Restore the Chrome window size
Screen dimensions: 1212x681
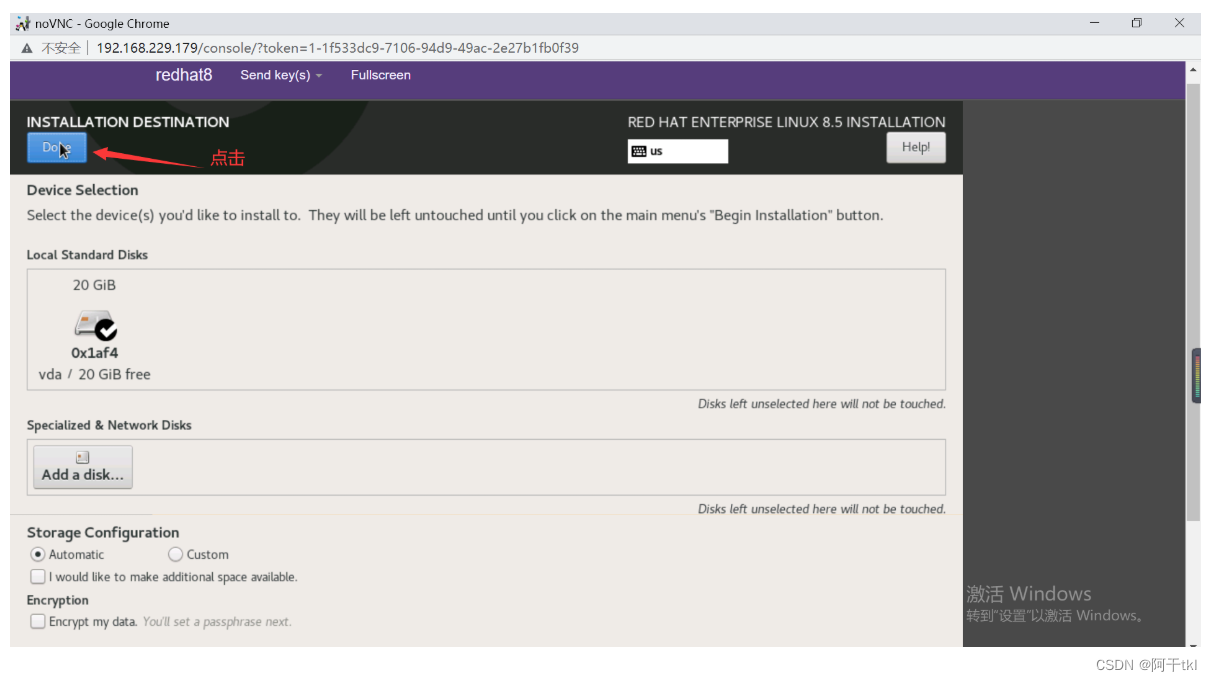[1137, 23]
